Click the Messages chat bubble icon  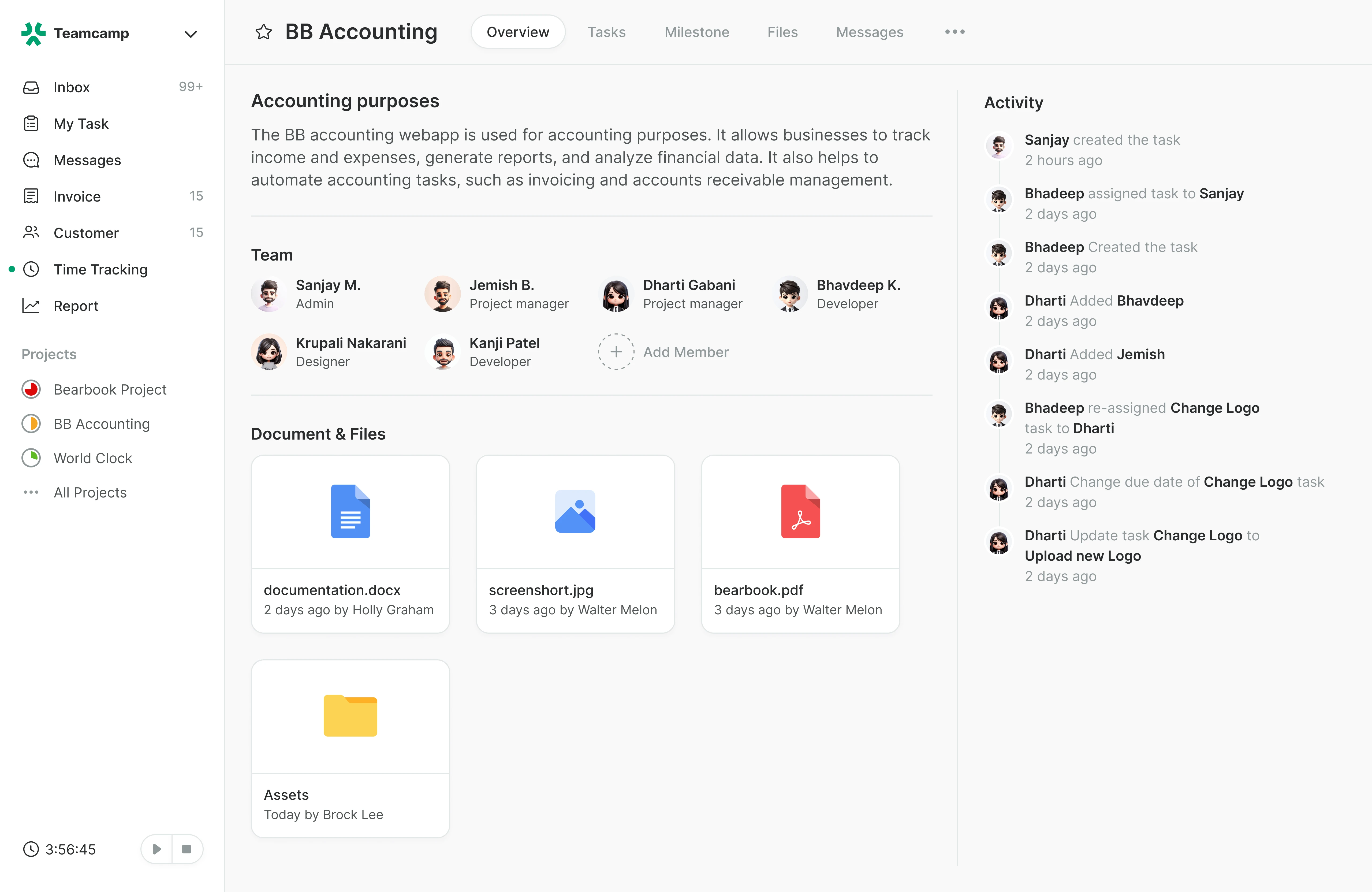pyautogui.click(x=31, y=160)
